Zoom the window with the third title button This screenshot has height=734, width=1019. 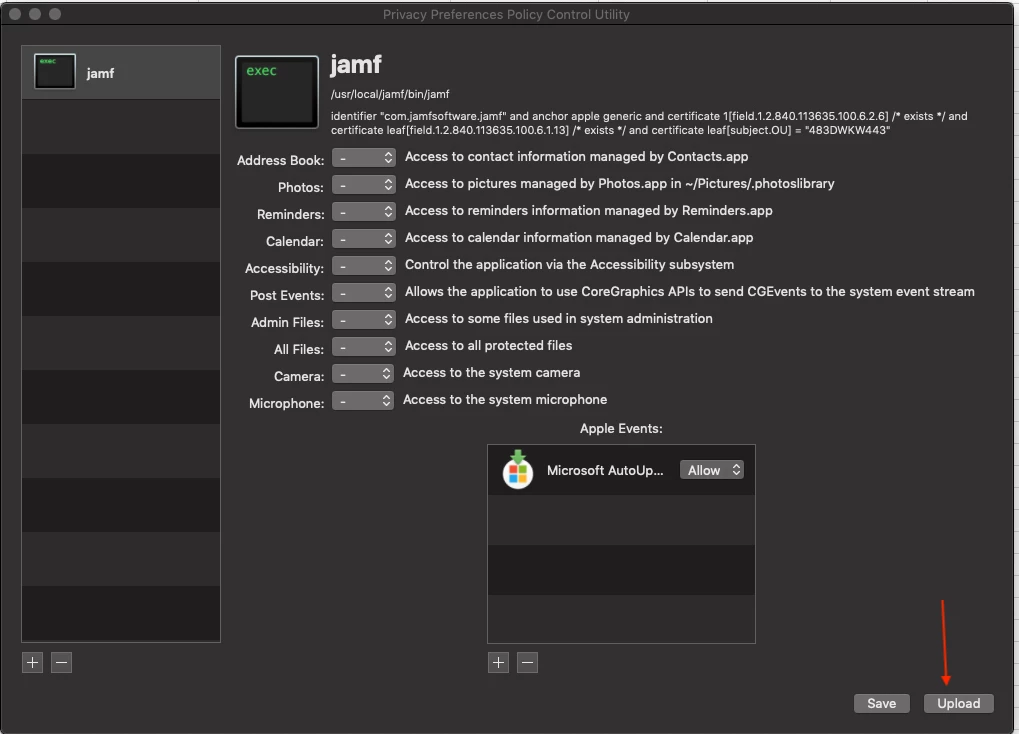click(x=55, y=14)
